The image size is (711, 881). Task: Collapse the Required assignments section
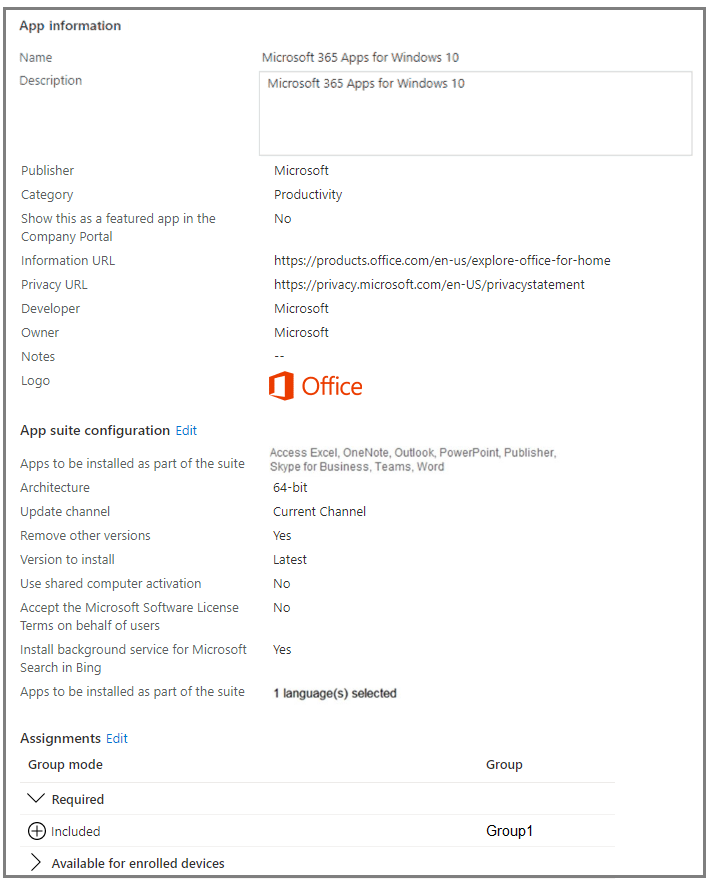point(36,798)
